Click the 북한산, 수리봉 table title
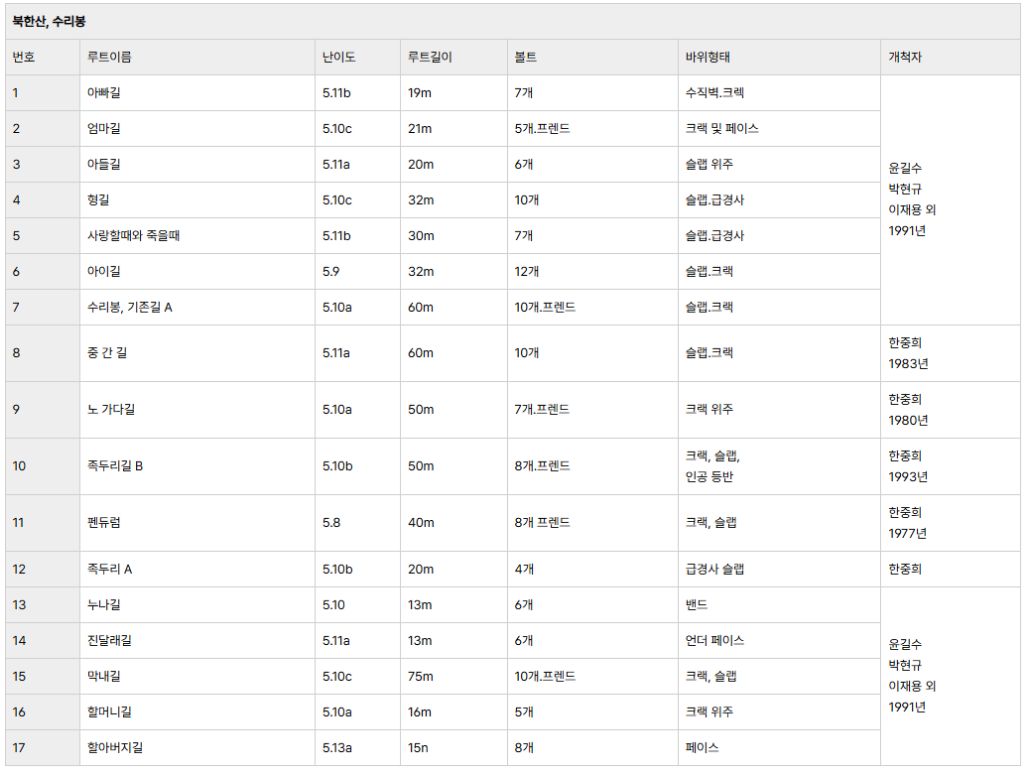Viewport: 1024px width, 769px height. (48, 21)
